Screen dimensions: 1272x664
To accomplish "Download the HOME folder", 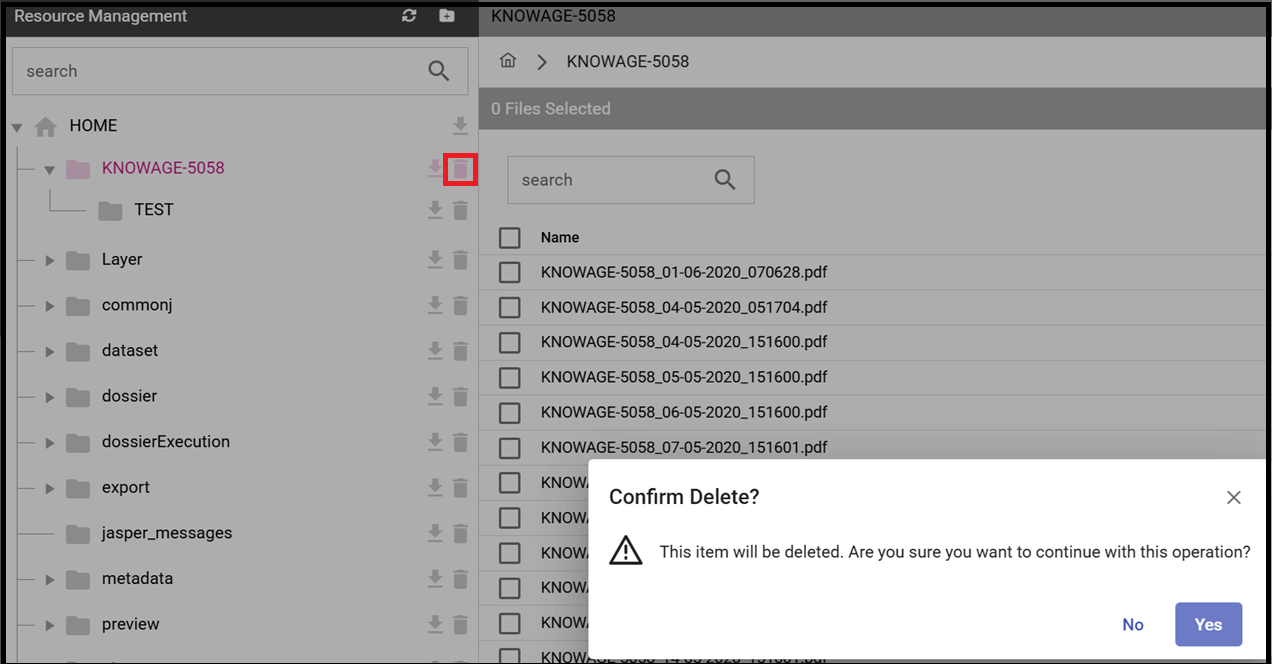I will (x=460, y=126).
